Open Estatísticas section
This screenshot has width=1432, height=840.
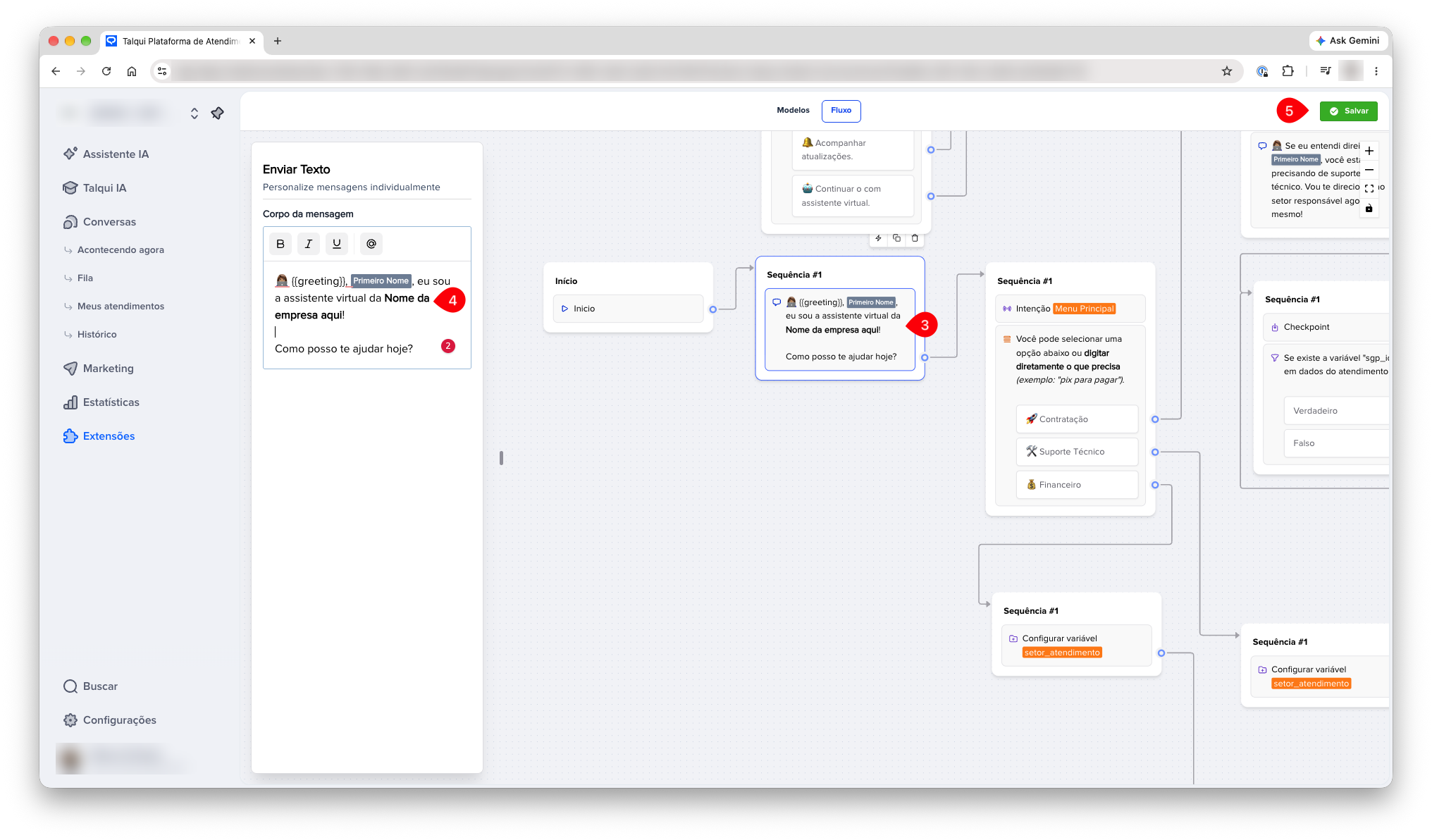point(101,402)
